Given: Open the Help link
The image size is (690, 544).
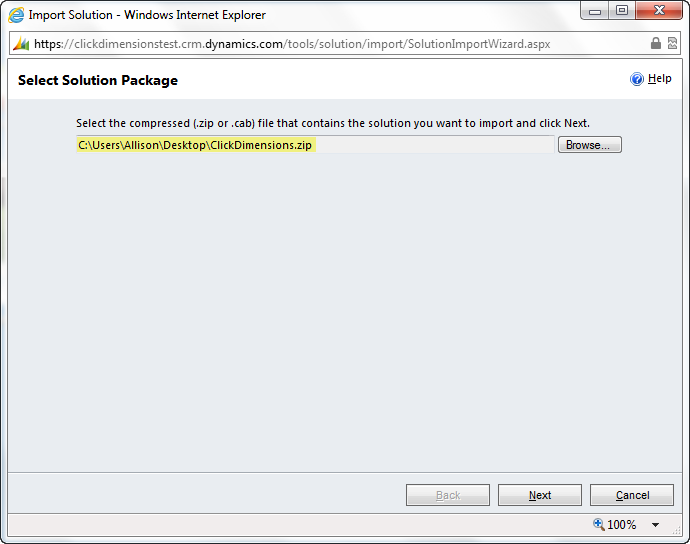Looking at the screenshot, I should 660,79.
